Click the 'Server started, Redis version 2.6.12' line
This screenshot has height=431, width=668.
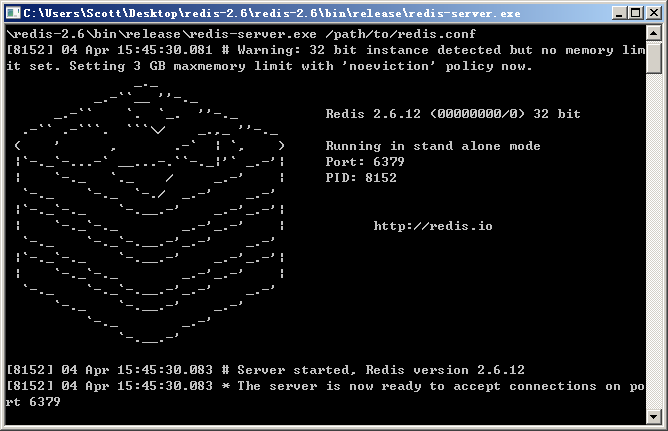tap(265, 370)
